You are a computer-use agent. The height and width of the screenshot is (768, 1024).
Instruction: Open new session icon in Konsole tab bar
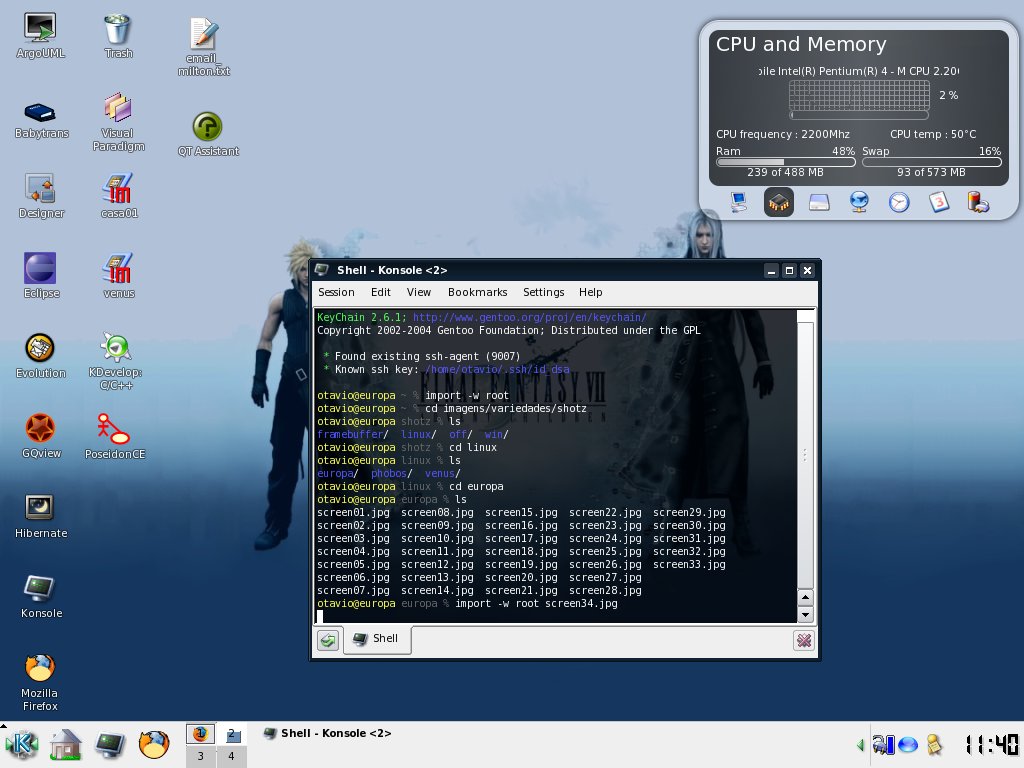coord(328,641)
